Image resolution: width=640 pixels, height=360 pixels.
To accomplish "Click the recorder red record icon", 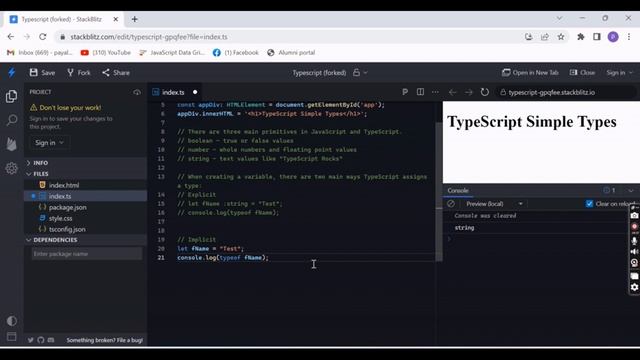I will click(634, 227).
